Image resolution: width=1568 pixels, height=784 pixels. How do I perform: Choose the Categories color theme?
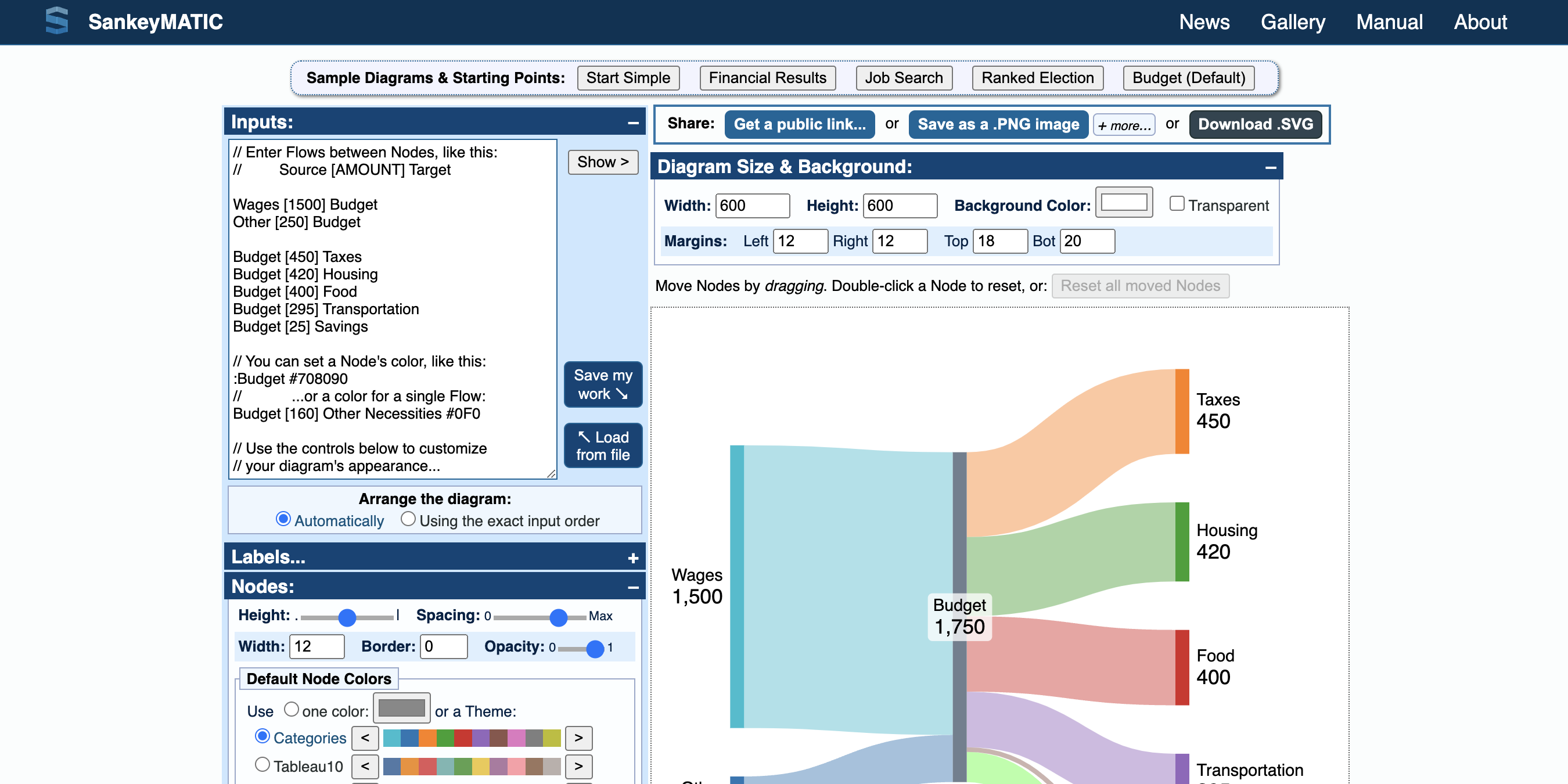pyautogui.click(x=262, y=736)
